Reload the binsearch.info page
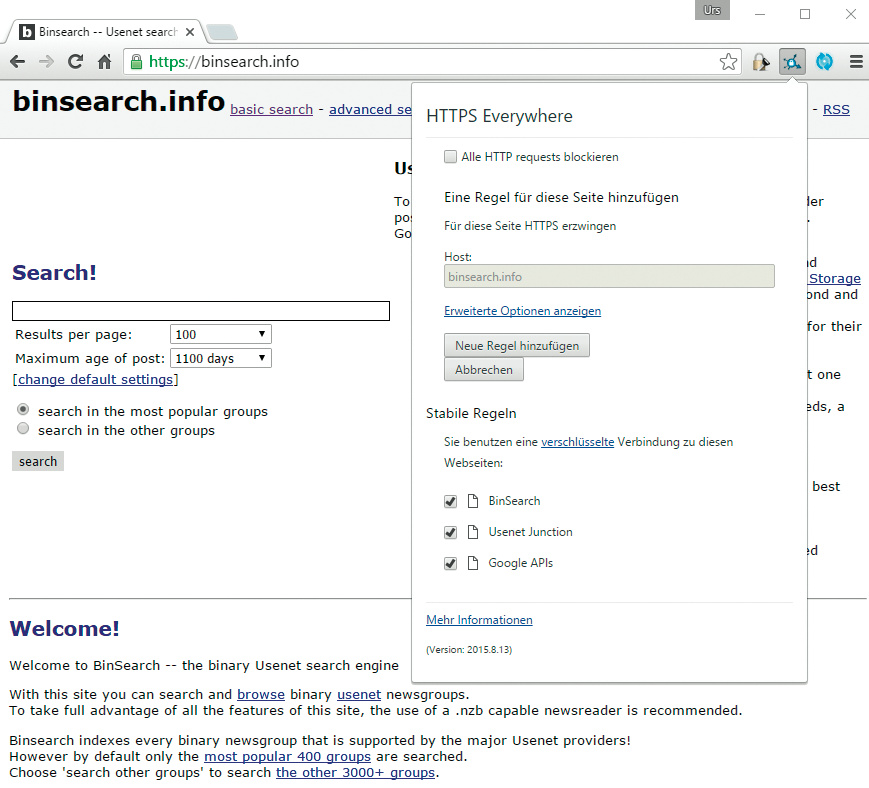 (75, 62)
